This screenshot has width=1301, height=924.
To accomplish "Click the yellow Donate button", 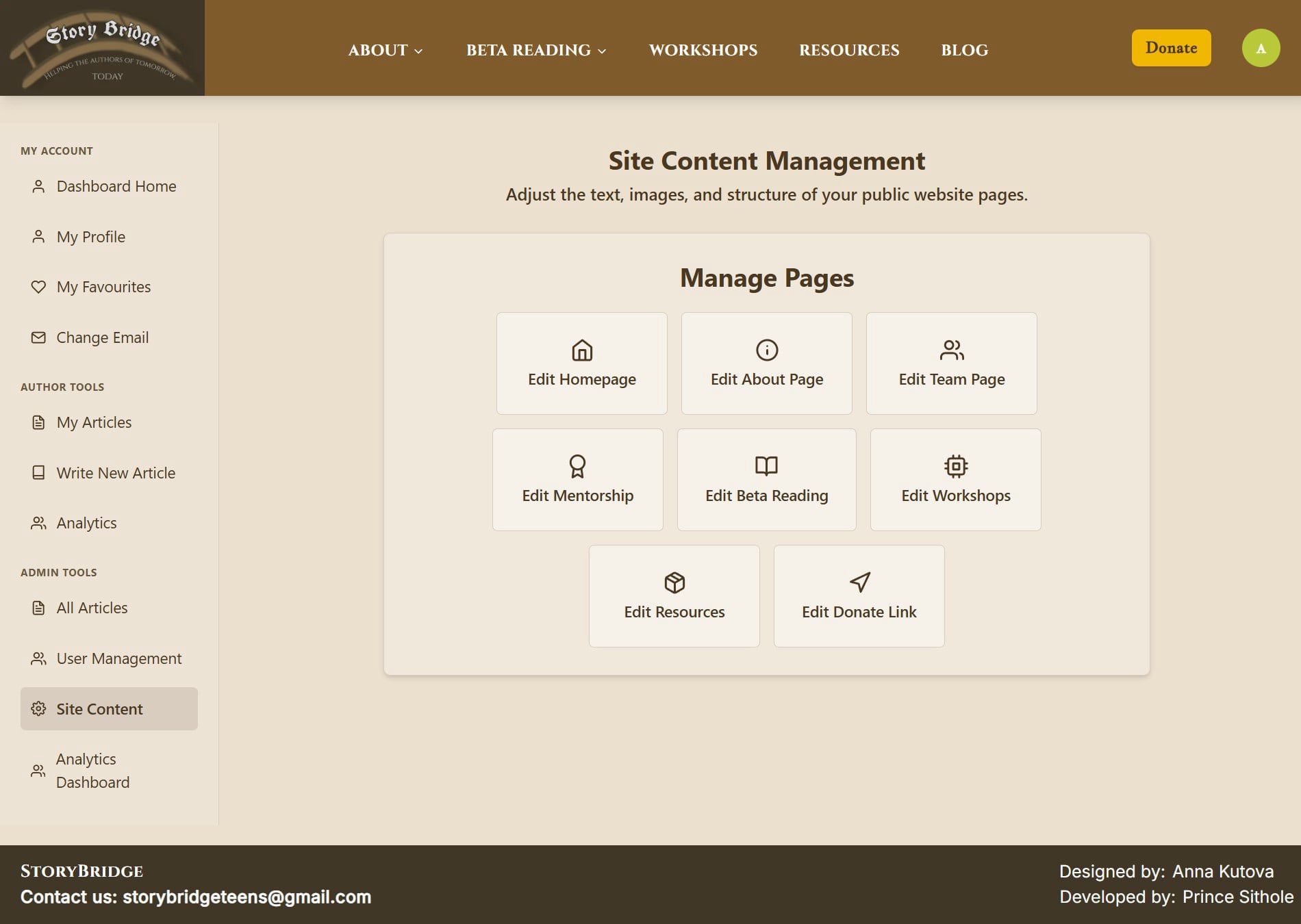I will 1171,48.
